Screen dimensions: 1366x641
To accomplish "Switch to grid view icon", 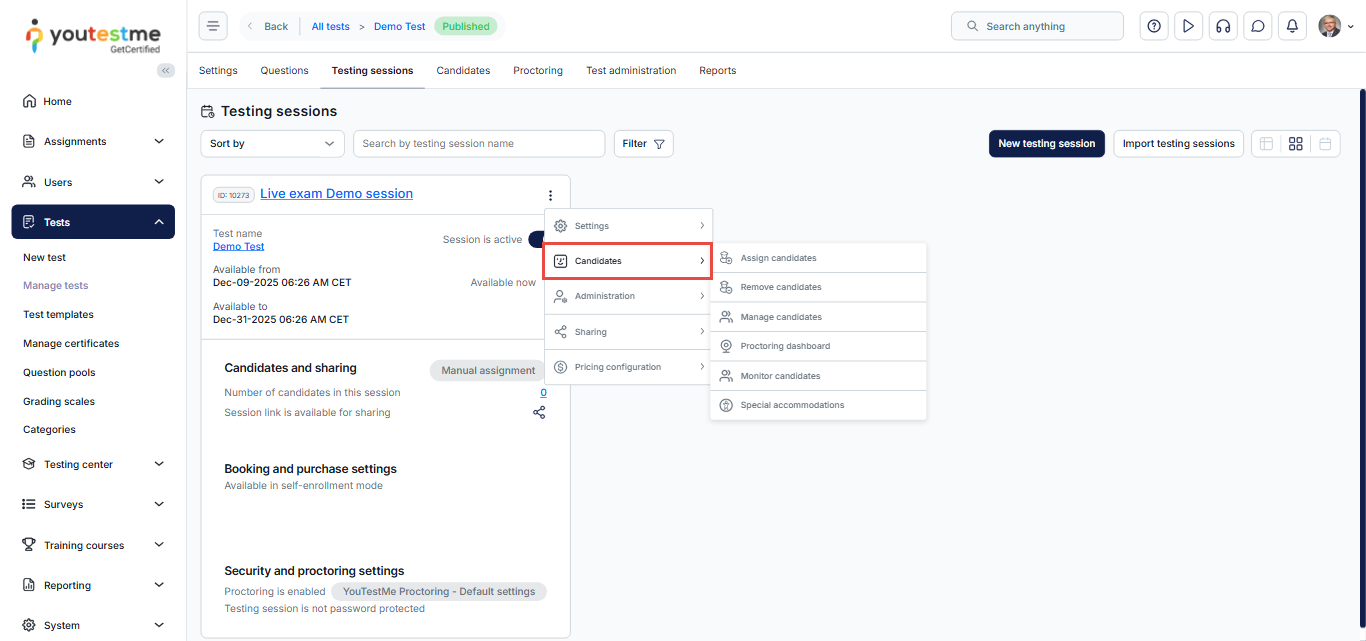I will pos(1295,144).
